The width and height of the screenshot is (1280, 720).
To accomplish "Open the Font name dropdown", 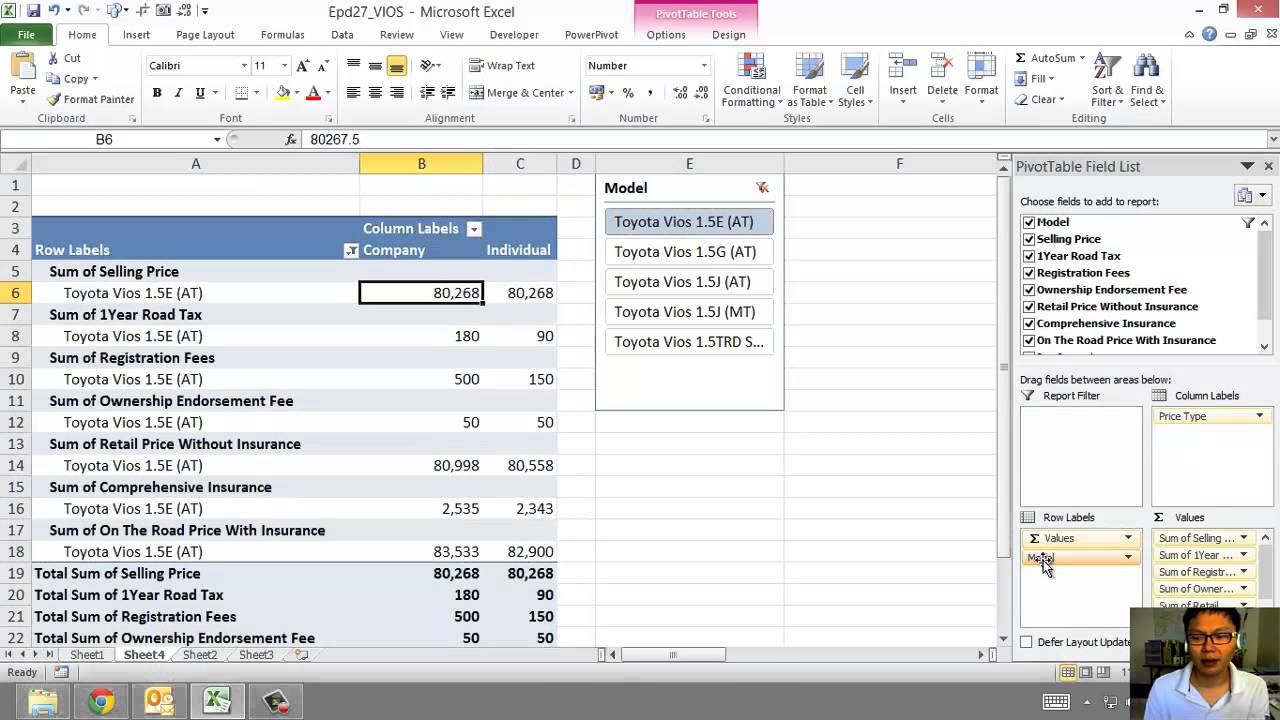I will pyautogui.click(x=244, y=66).
